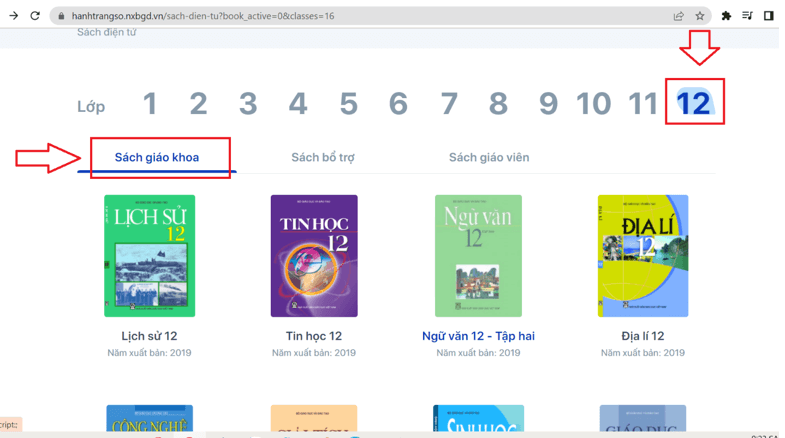Open the Lịch sử 12 book cover

(x=149, y=256)
